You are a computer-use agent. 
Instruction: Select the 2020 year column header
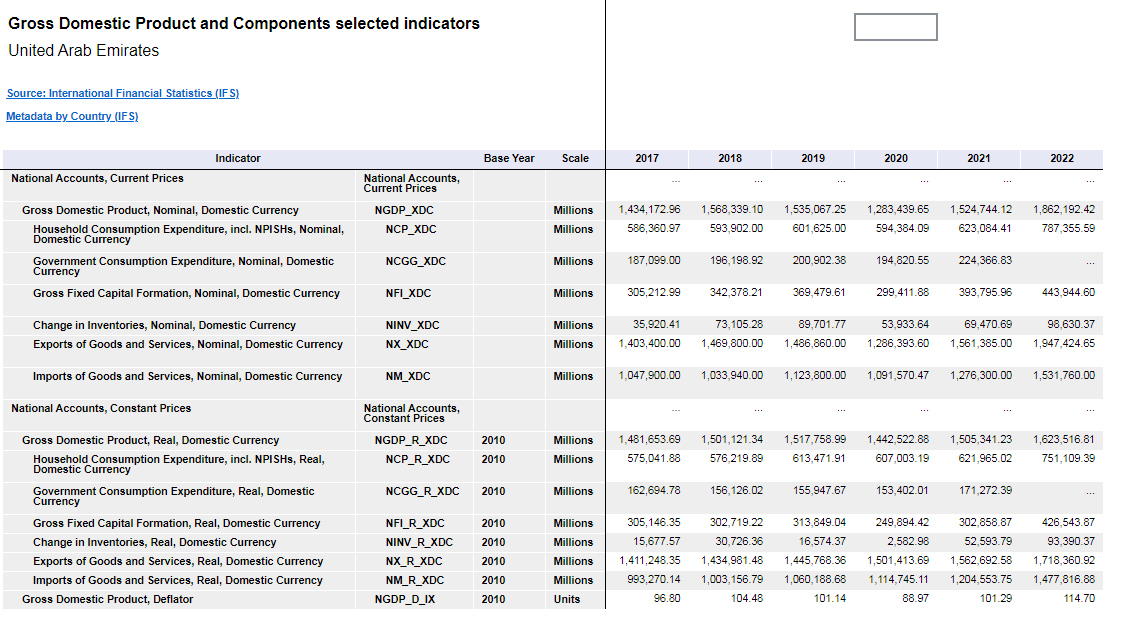(896, 158)
